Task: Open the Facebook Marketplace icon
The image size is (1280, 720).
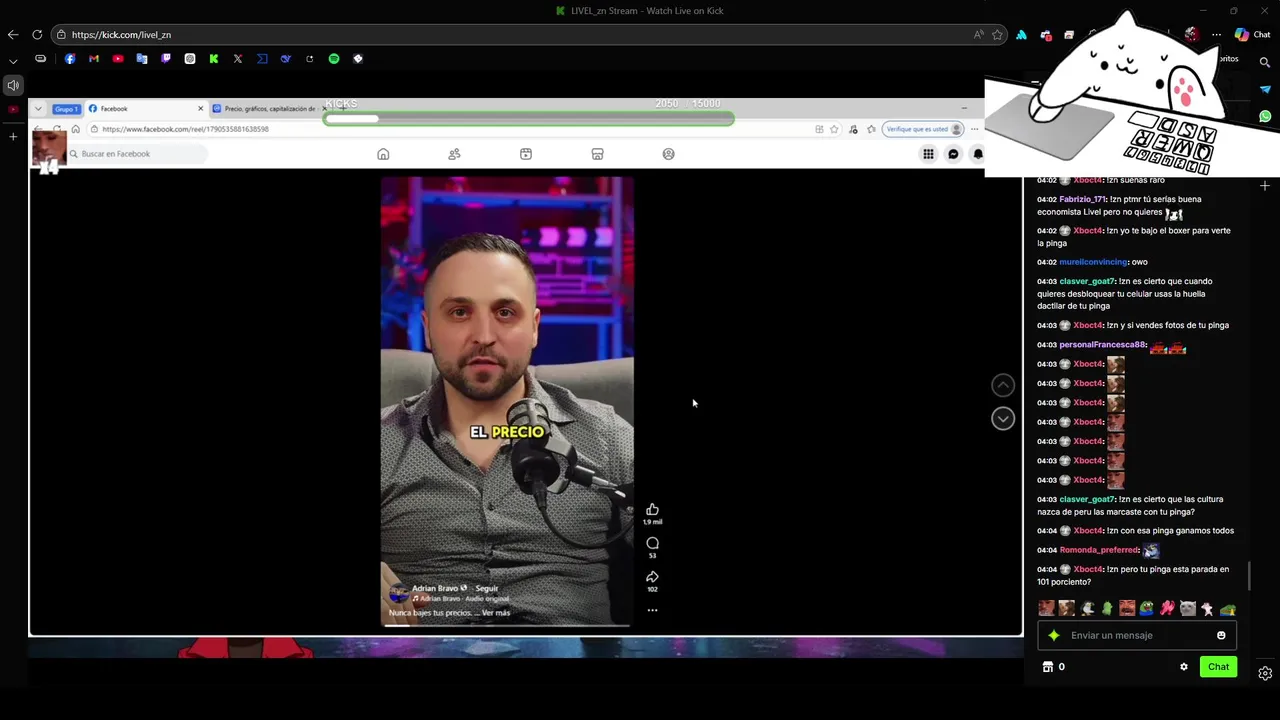Action: (597, 154)
